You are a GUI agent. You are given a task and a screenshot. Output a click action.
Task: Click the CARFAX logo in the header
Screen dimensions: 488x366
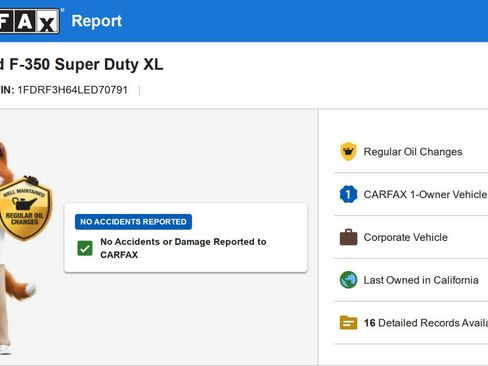coord(30,21)
